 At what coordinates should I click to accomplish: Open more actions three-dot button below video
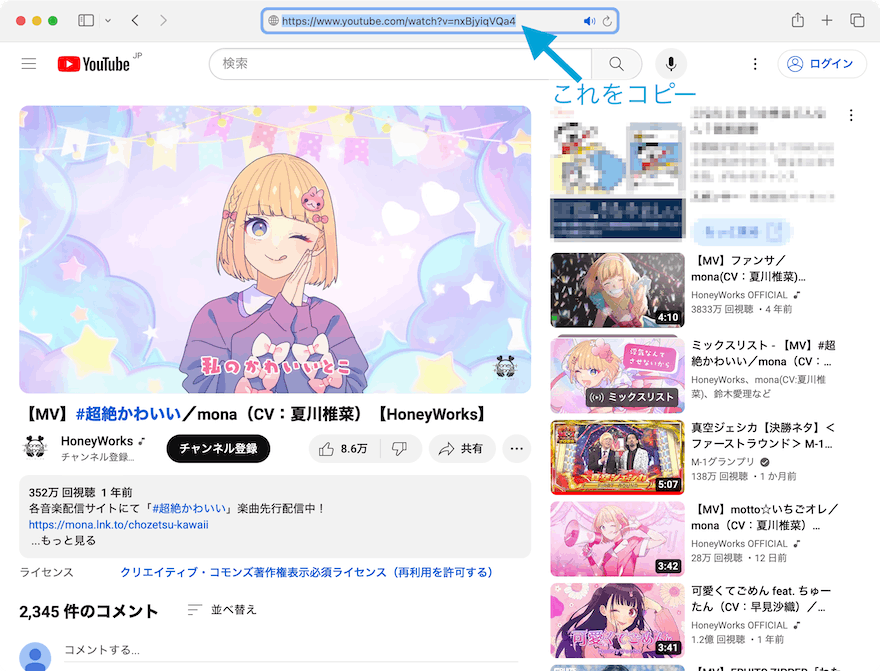(516, 448)
